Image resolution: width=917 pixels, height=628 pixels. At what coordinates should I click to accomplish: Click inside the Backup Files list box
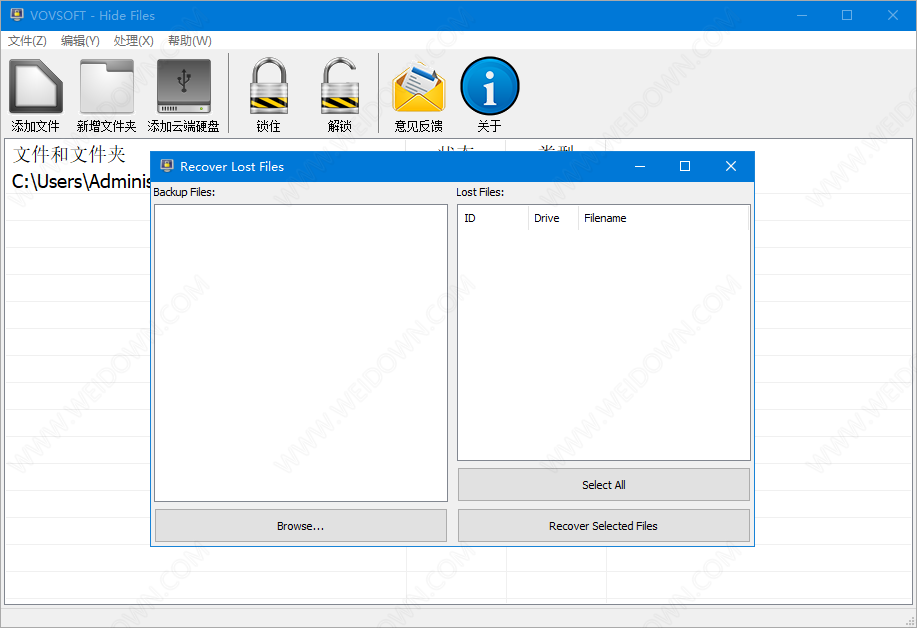(301, 353)
